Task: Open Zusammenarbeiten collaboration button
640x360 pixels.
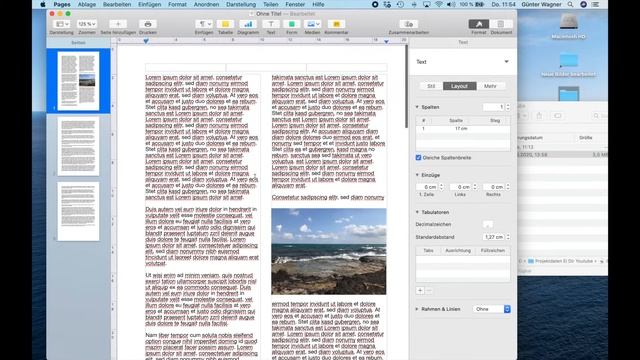Action: [409, 24]
